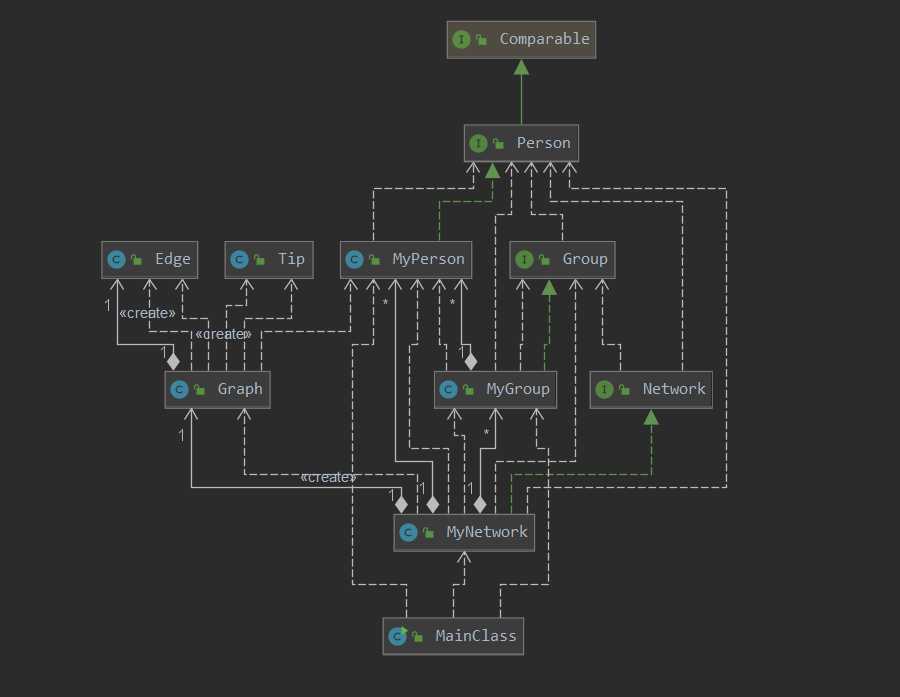900x697 pixels.
Task: Click the Group interface label
Action: [x=585, y=259]
